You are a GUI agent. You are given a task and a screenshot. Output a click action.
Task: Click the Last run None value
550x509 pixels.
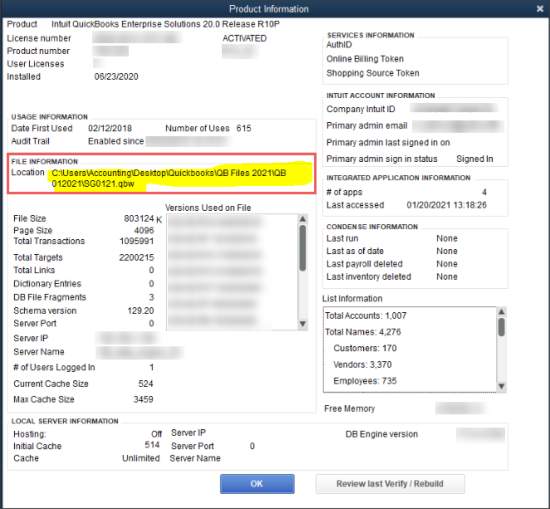(x=447, y=239)
